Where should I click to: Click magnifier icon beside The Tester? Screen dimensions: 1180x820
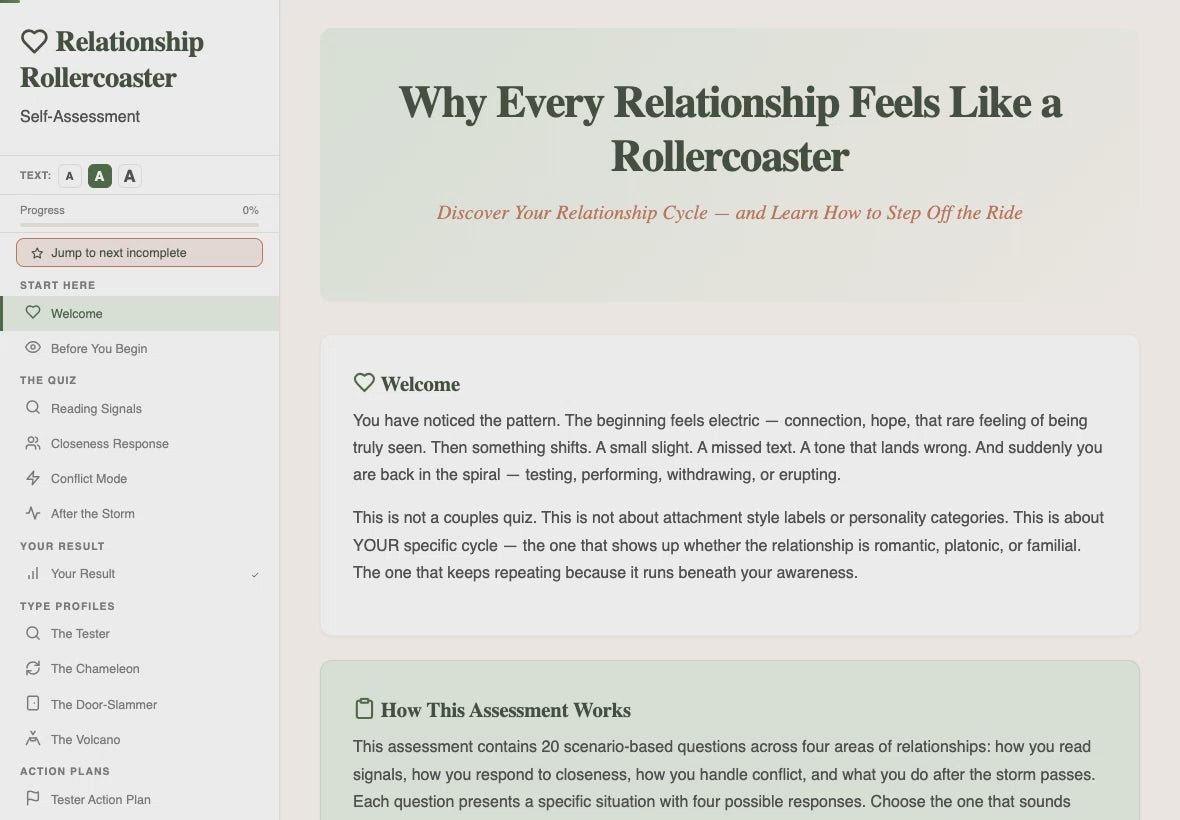tap(32, 633)
